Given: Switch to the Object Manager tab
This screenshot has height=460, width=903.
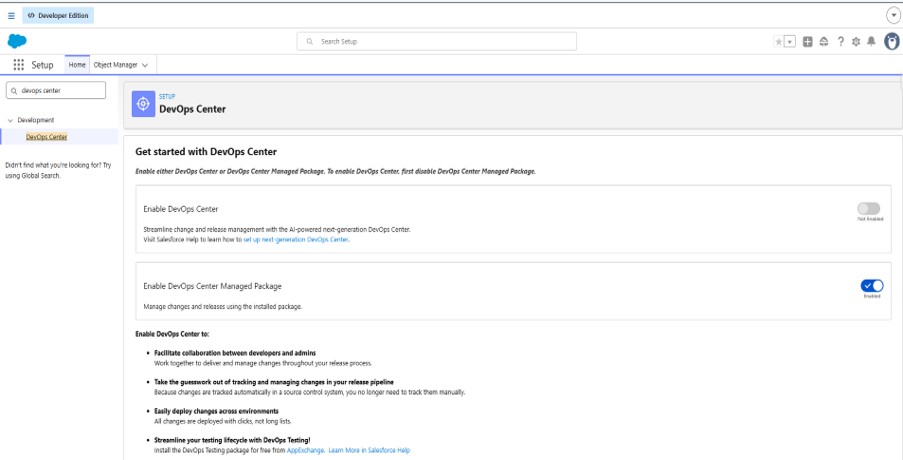Looking at the screenshot, I should [115, 65].
